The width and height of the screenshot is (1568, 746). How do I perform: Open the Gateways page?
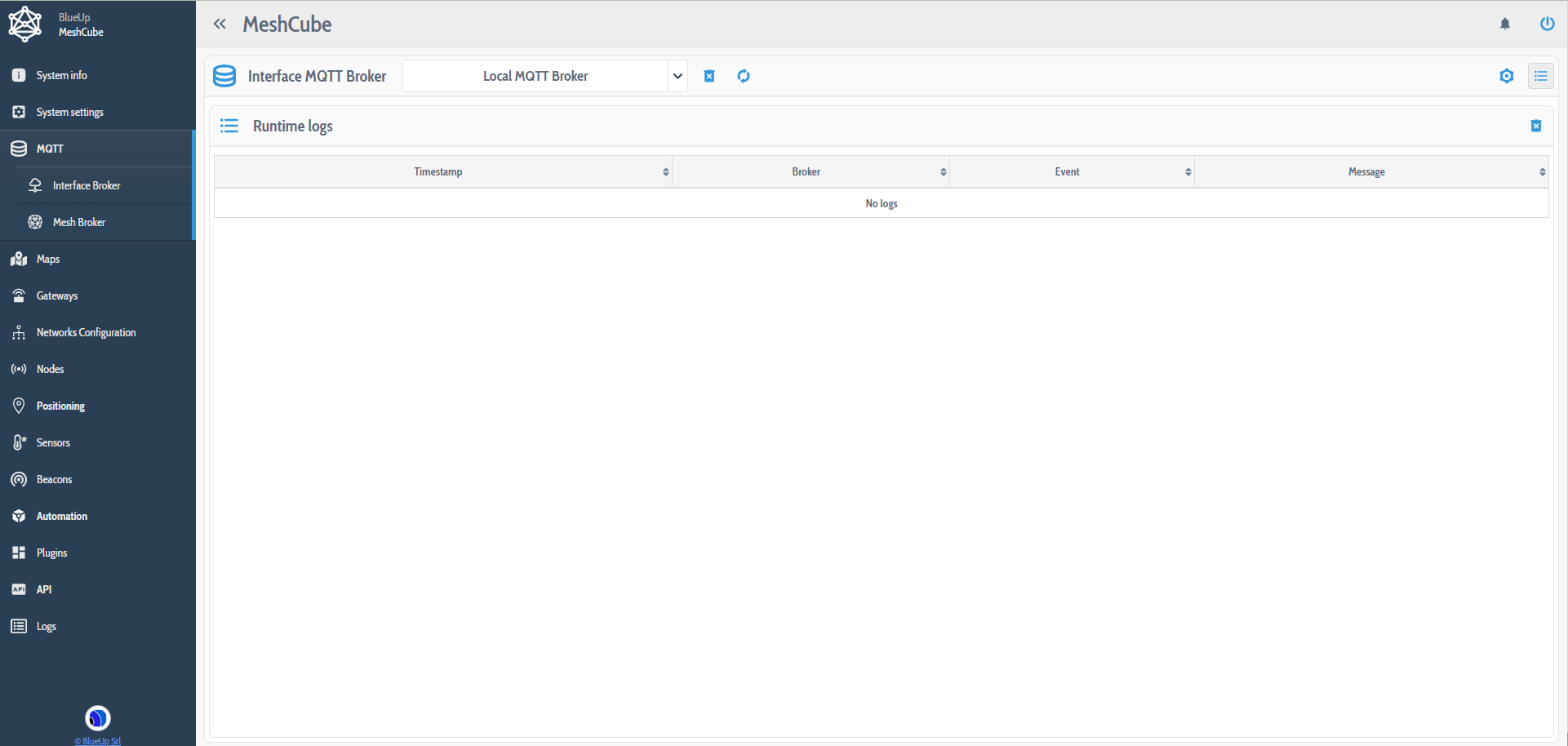click(56, 295)
